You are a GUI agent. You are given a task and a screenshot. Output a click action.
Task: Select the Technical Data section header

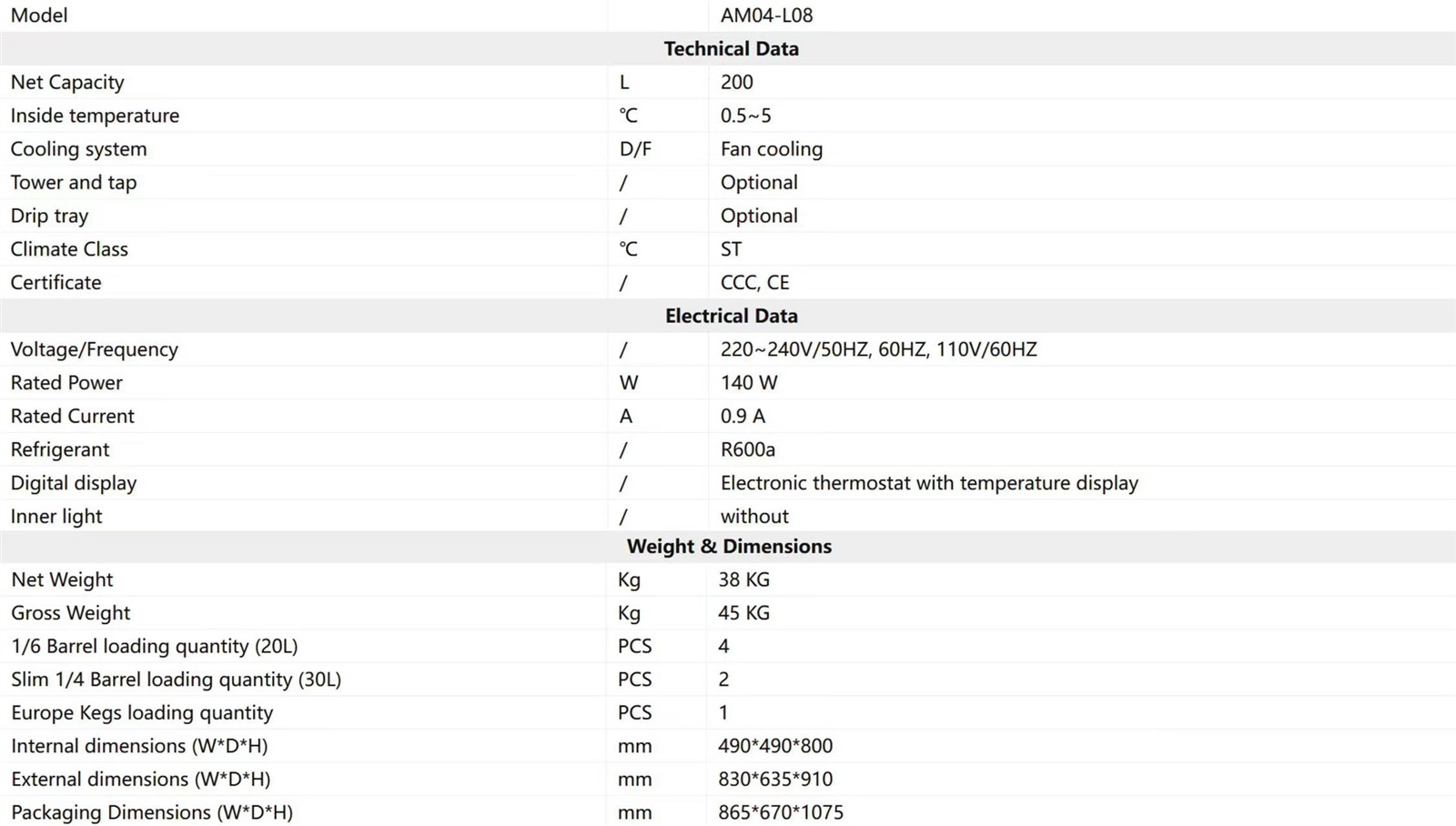click(731, 49)
